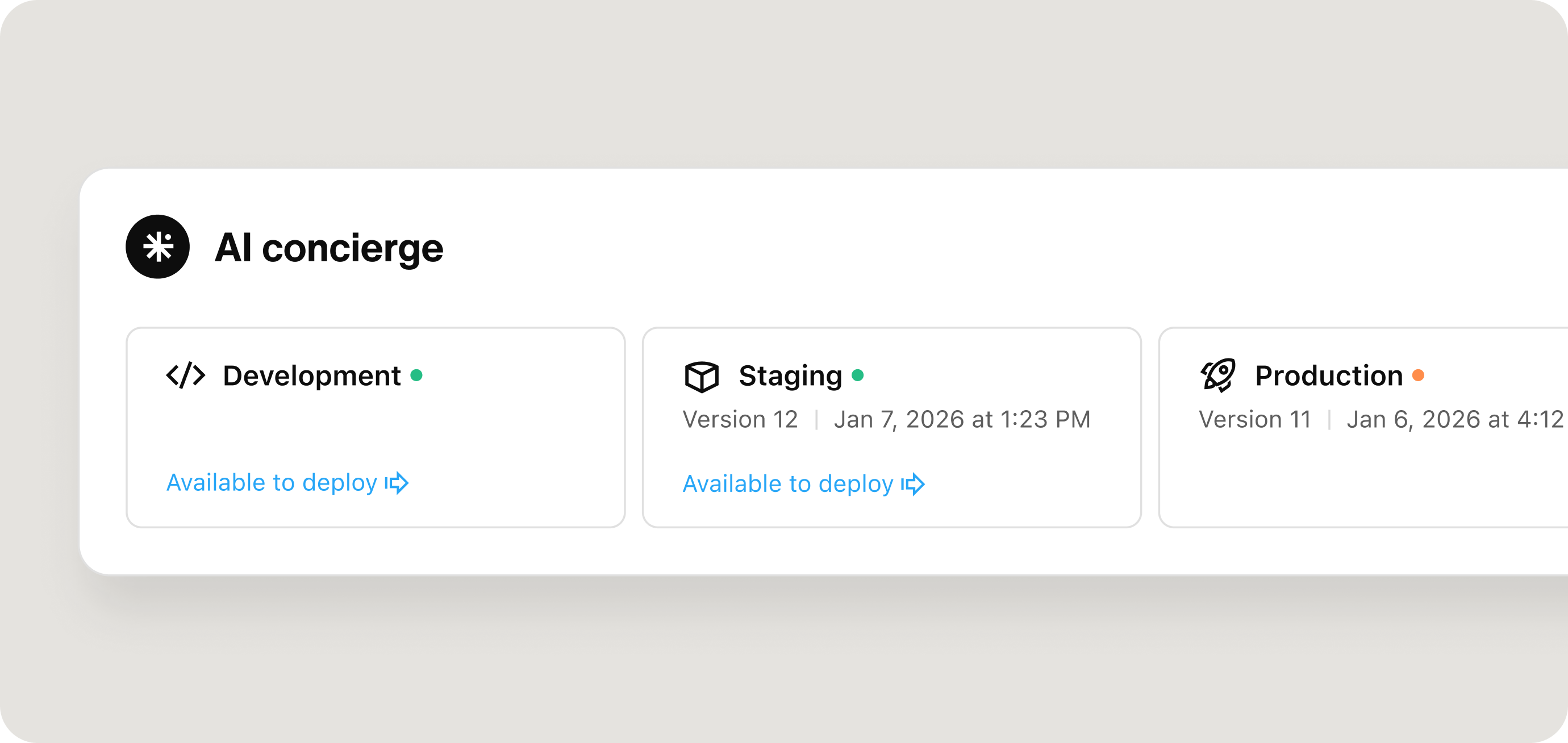
Task: Click the green status dot beside Staging
Action: pos(858,375)
